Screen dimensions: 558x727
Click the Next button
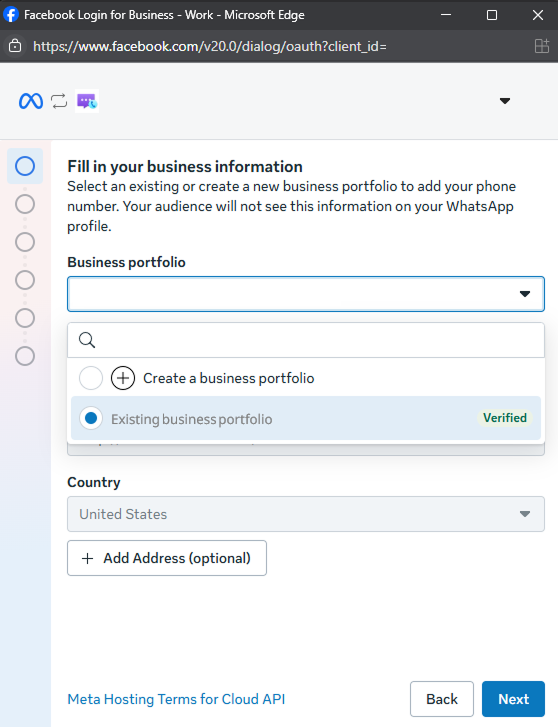click(513, 699)
